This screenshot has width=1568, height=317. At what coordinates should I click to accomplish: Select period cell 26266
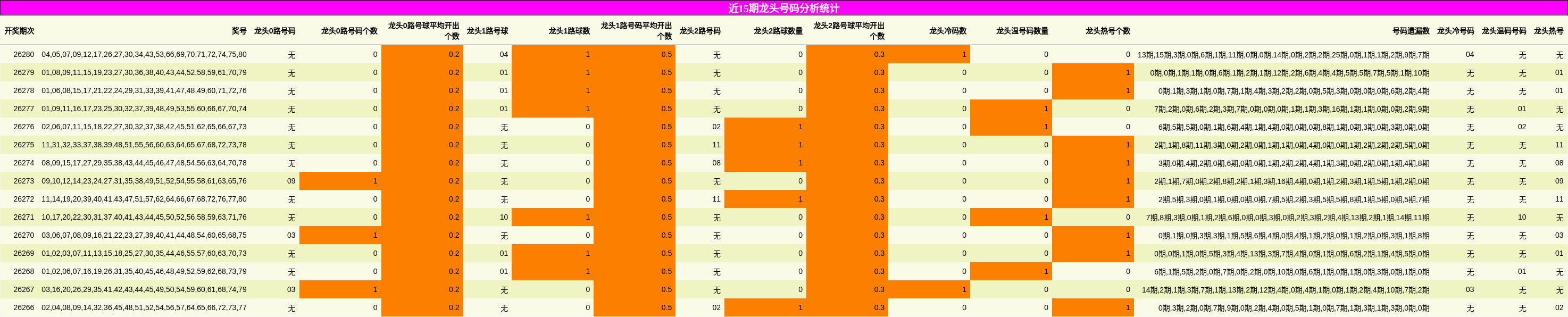click(x=24, y=308)
